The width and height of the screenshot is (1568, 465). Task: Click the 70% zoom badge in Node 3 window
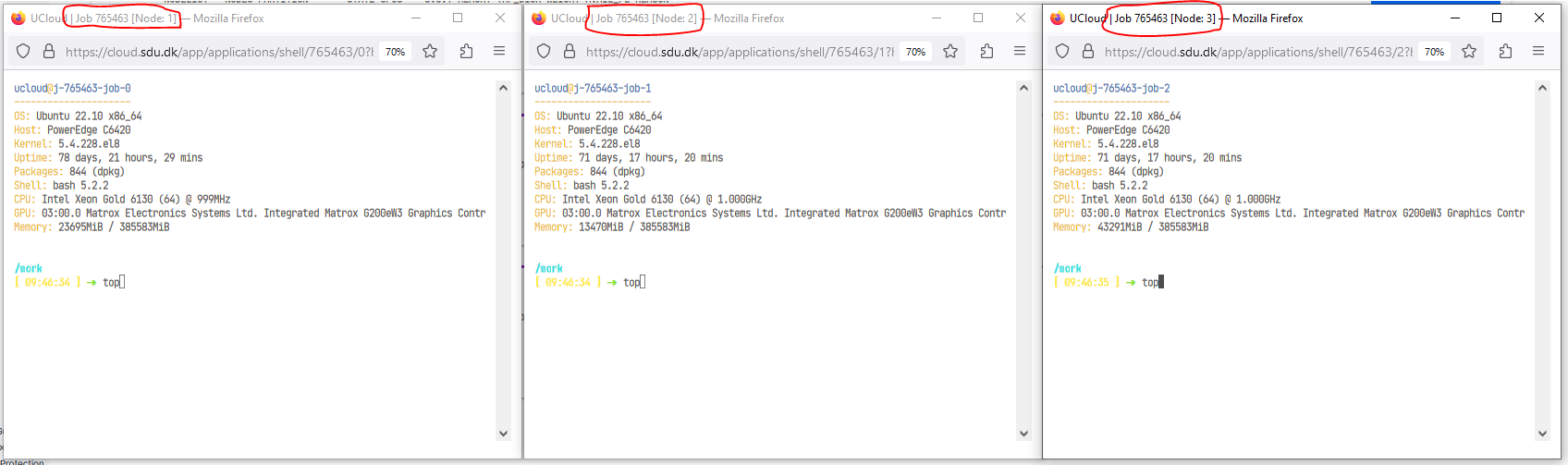pyautogui.click(x=1434, y=52)
